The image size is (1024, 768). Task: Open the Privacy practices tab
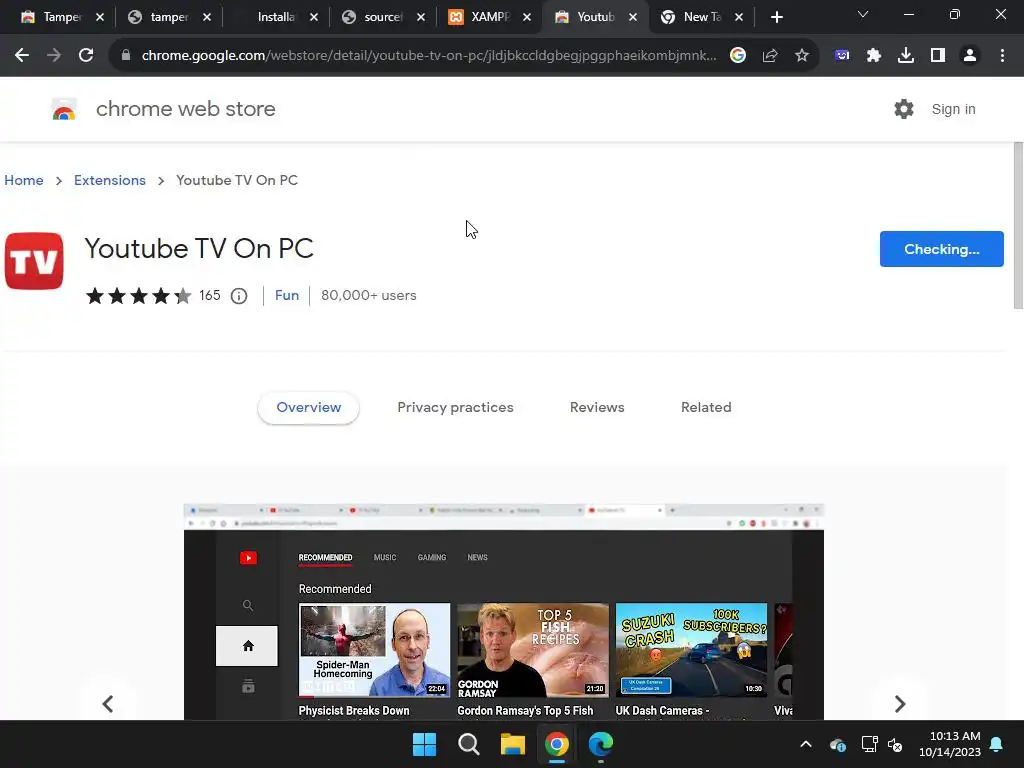click(455, 408)
